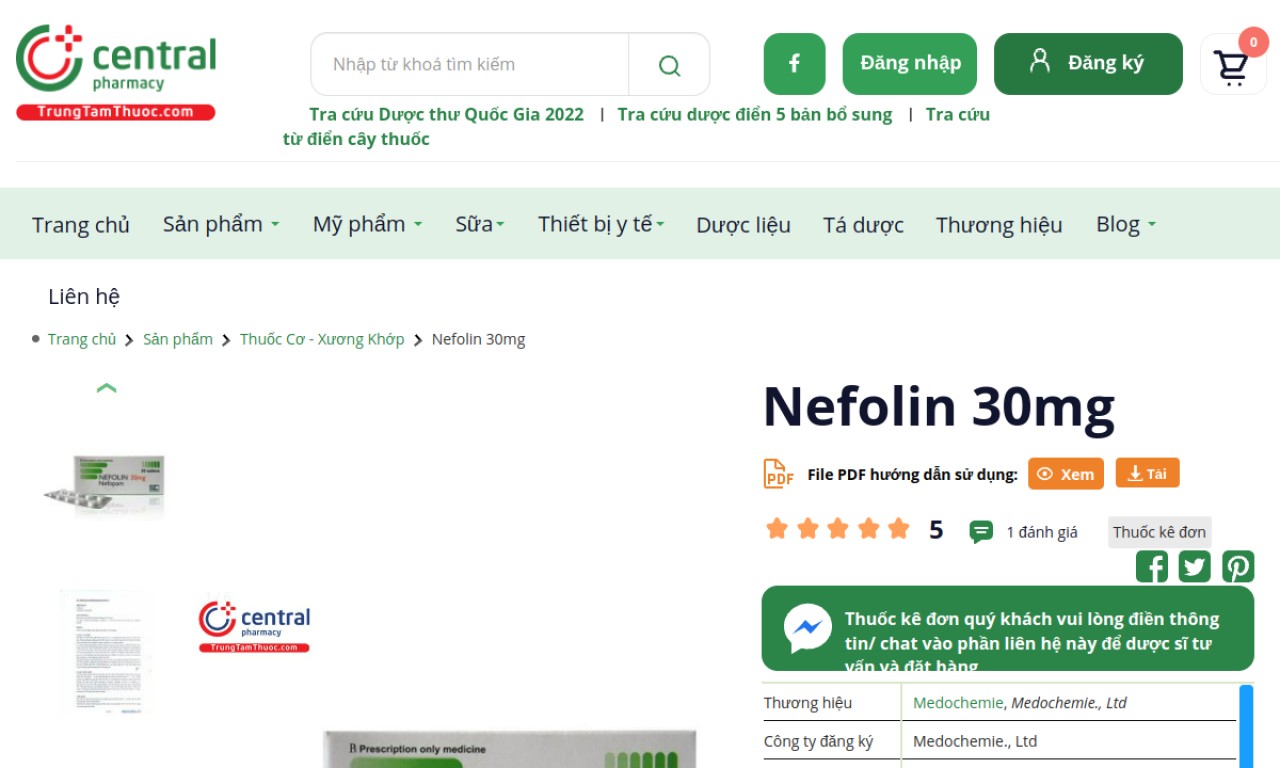Click Thuốc Cơ - Xương Khớp breadcrumb

coord(322,339)
